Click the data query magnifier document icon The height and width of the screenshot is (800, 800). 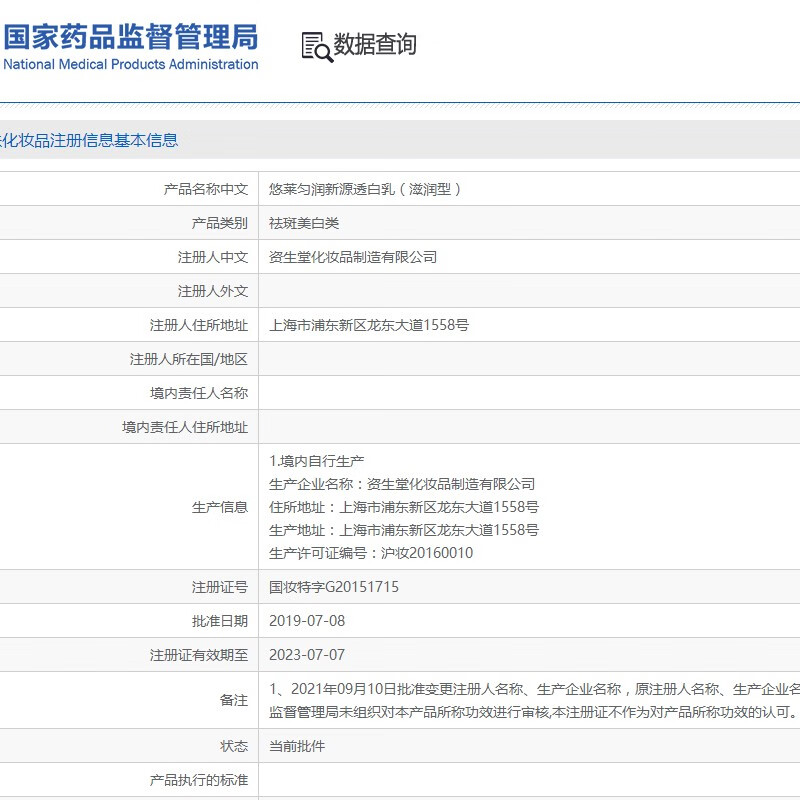tap(317, 47)
